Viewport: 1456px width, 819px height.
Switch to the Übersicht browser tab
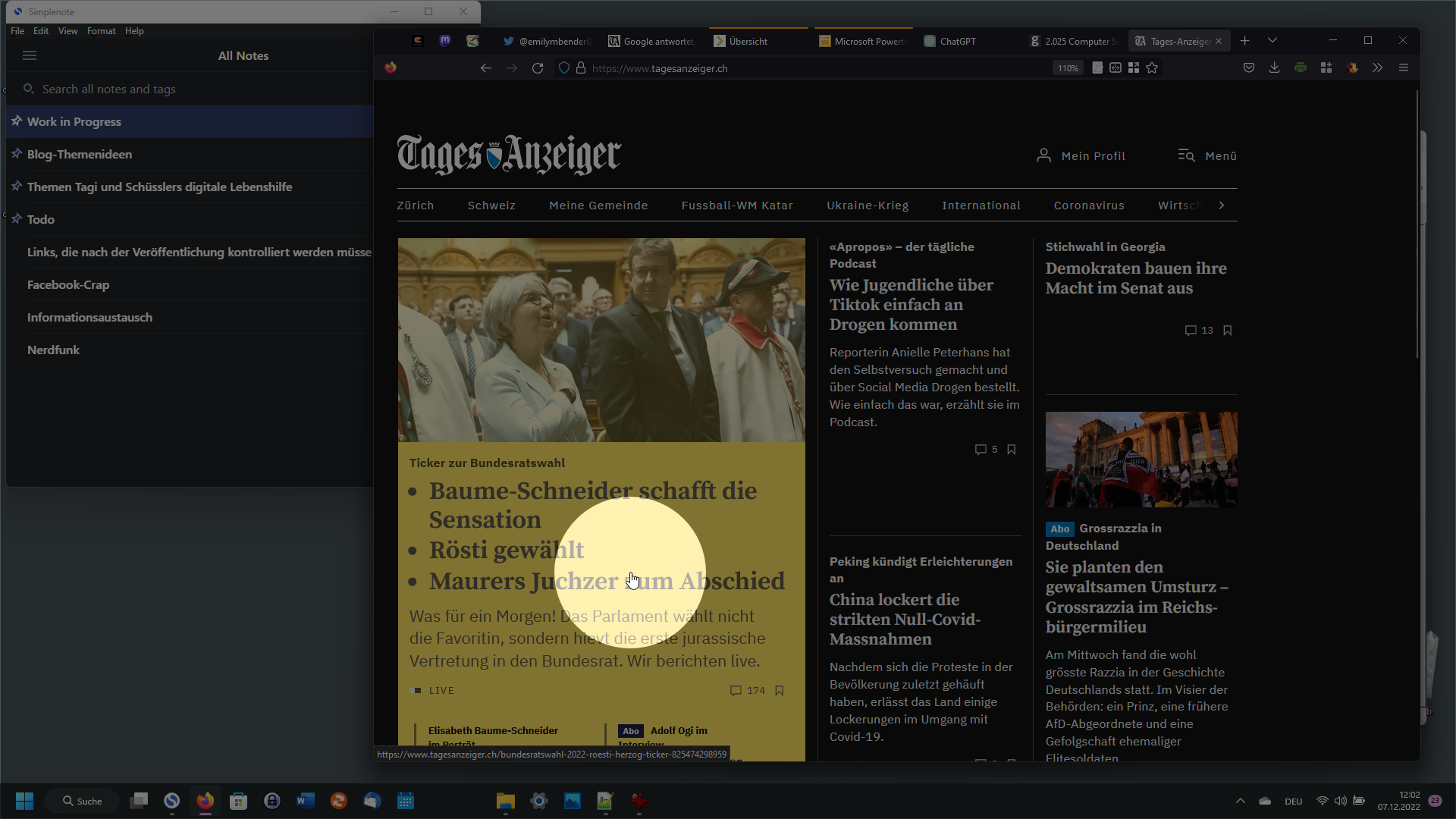(x=758, y=41)
